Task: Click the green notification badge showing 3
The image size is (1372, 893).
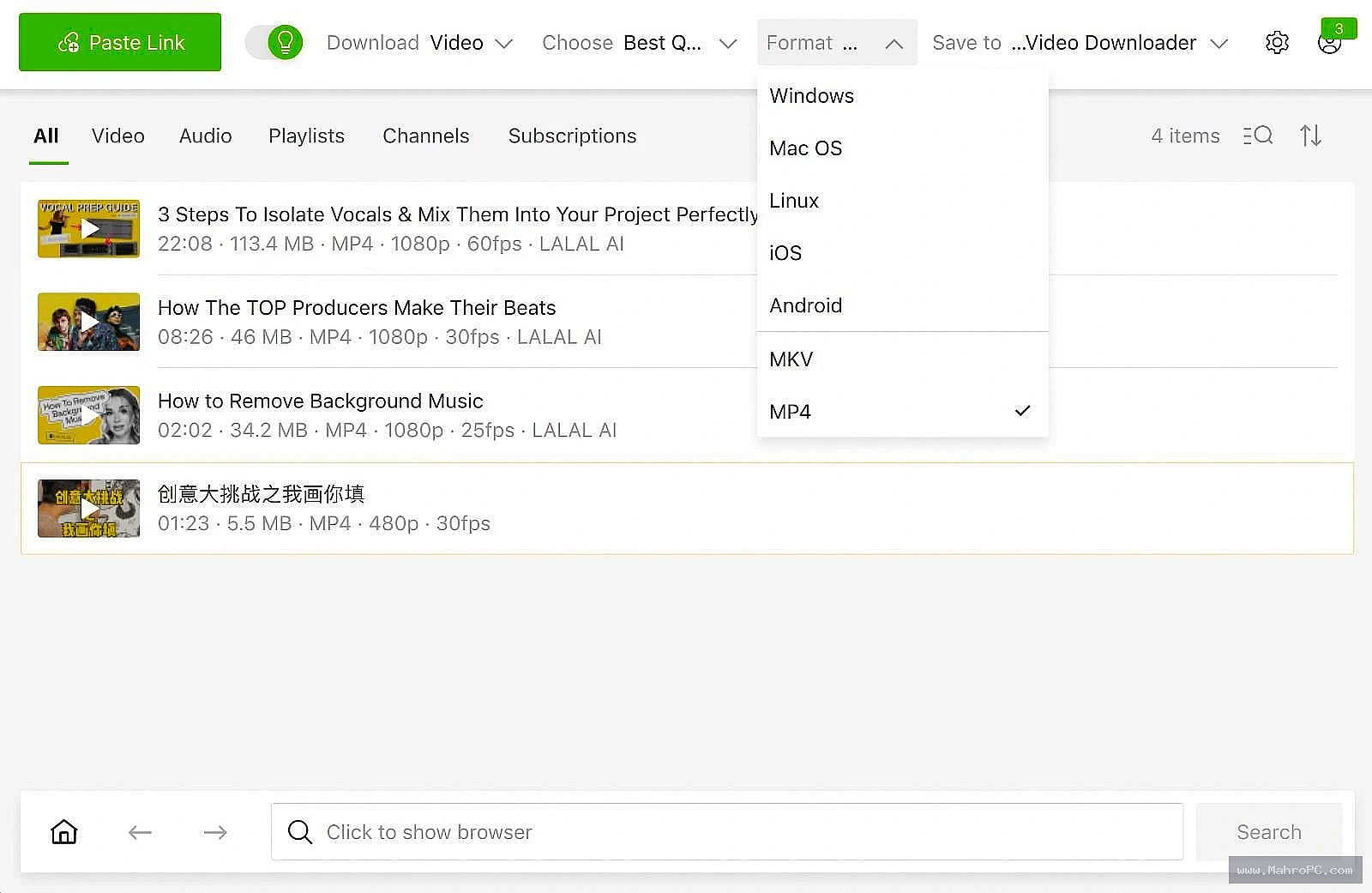Action: tap(1339, 28)
